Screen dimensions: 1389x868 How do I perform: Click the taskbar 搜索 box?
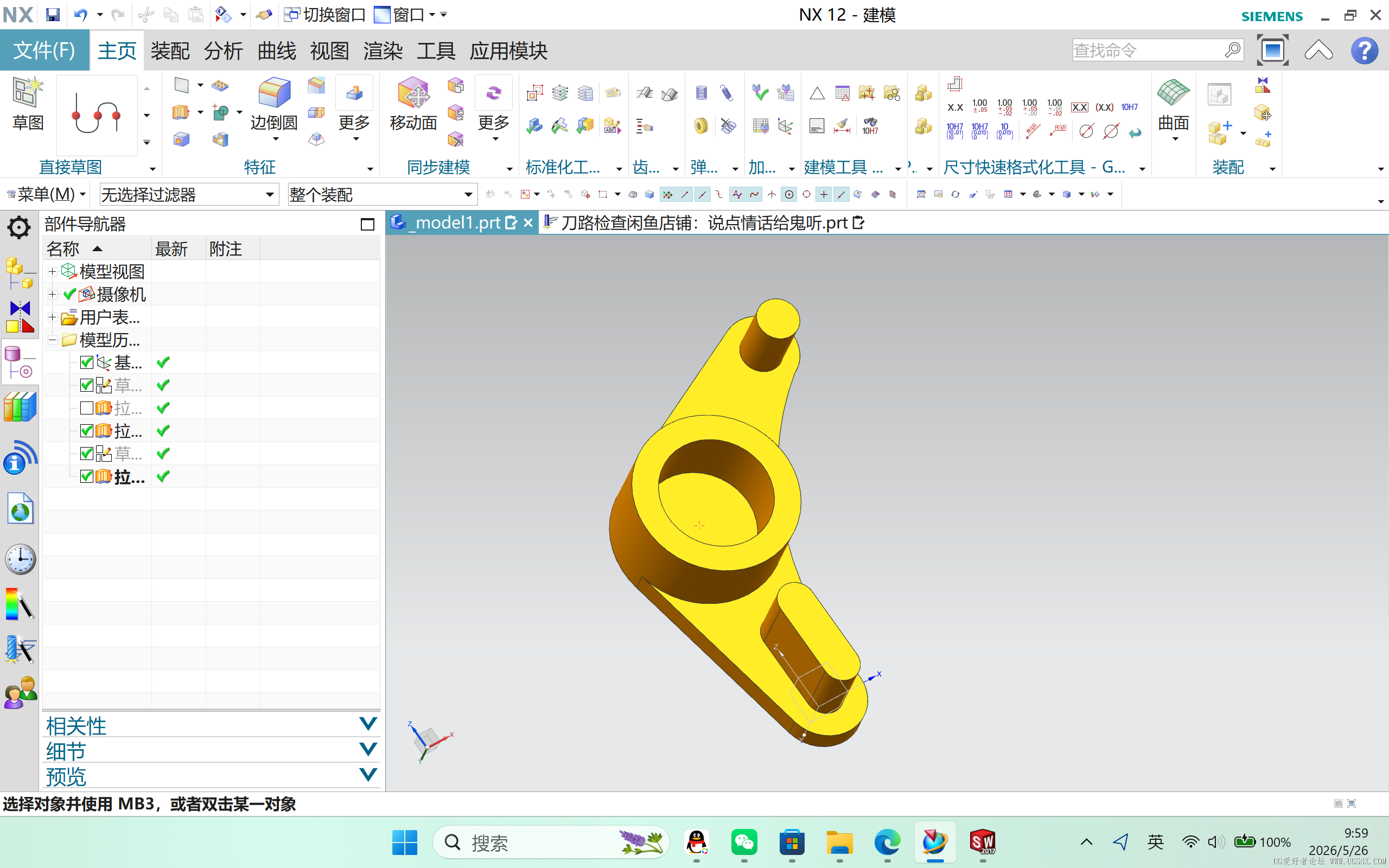[551, 842]
